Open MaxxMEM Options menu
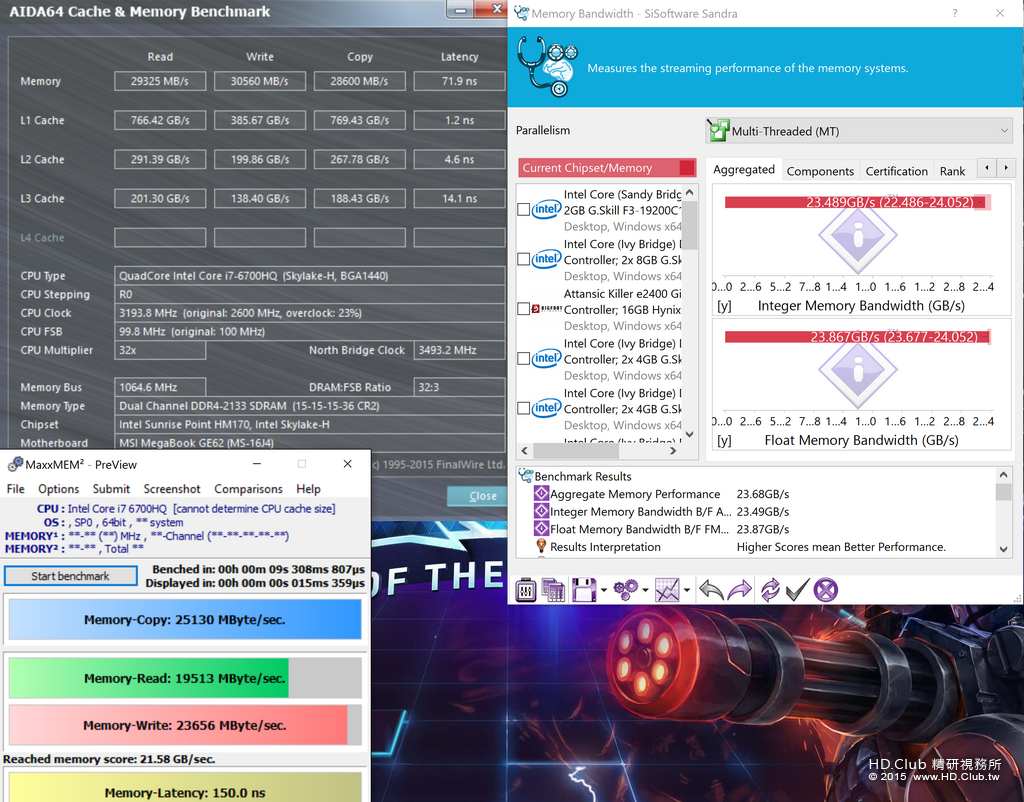This screenshot has height=802, width=1024. tap(58, 489)
